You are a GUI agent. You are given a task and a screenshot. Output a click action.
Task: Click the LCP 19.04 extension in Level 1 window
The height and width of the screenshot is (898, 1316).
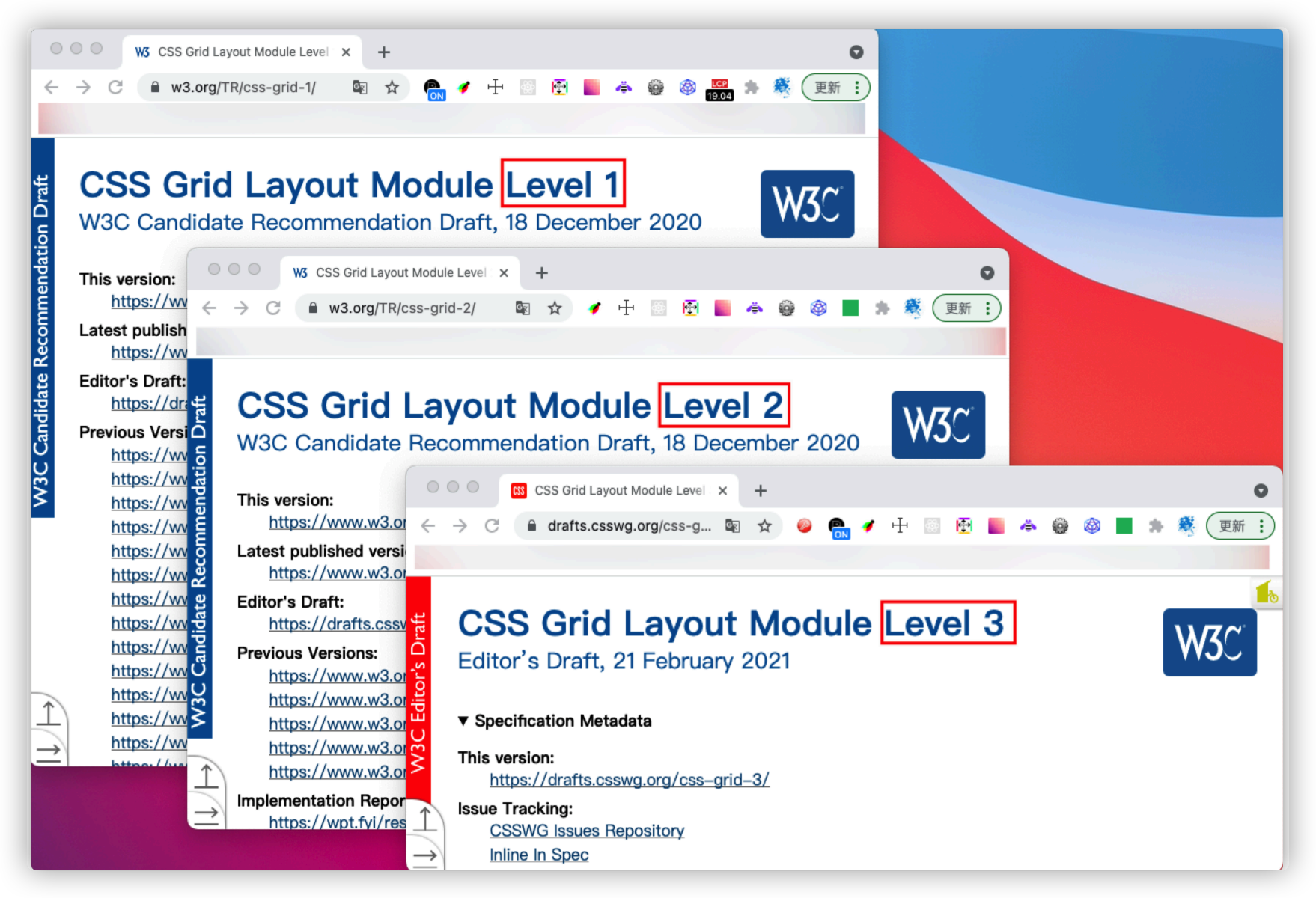(x=719, y=89)
